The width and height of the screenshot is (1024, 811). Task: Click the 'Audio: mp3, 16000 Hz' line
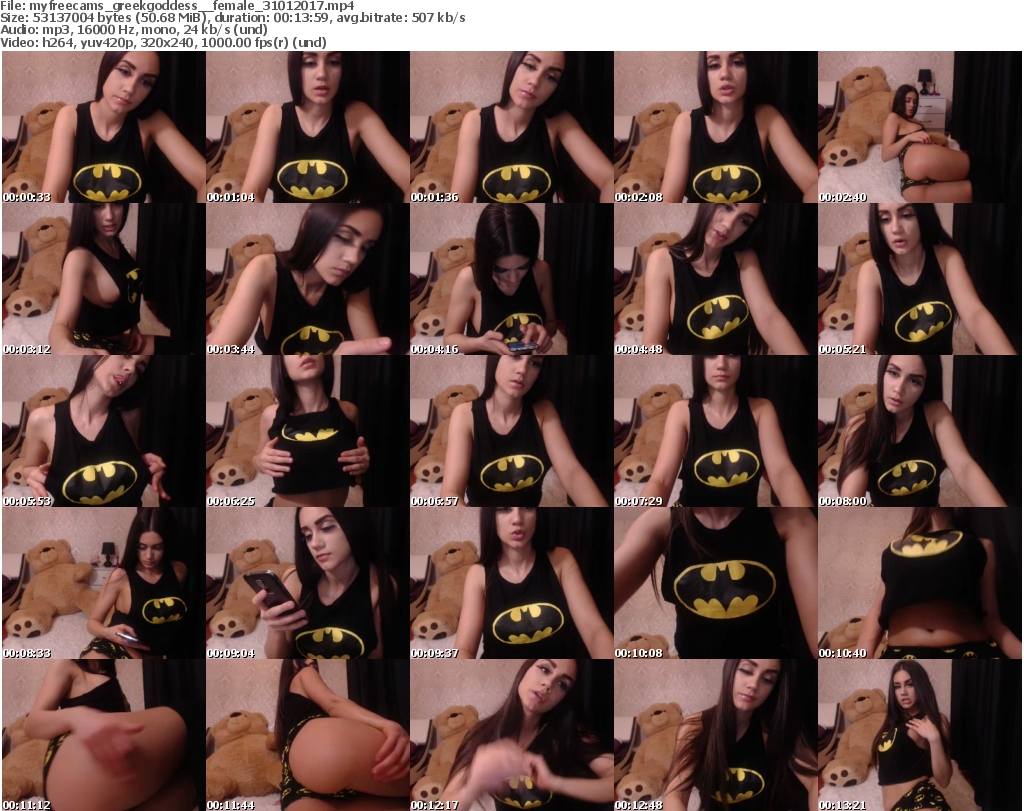(x=134, y=29)
